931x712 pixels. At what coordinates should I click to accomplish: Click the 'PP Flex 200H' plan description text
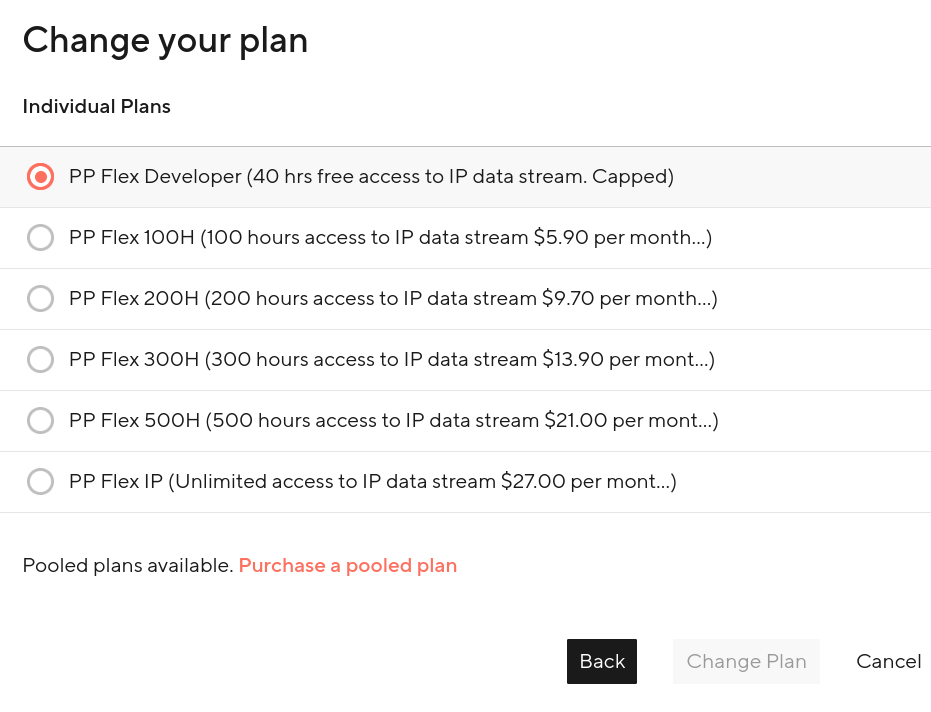(x=393, y=299)
